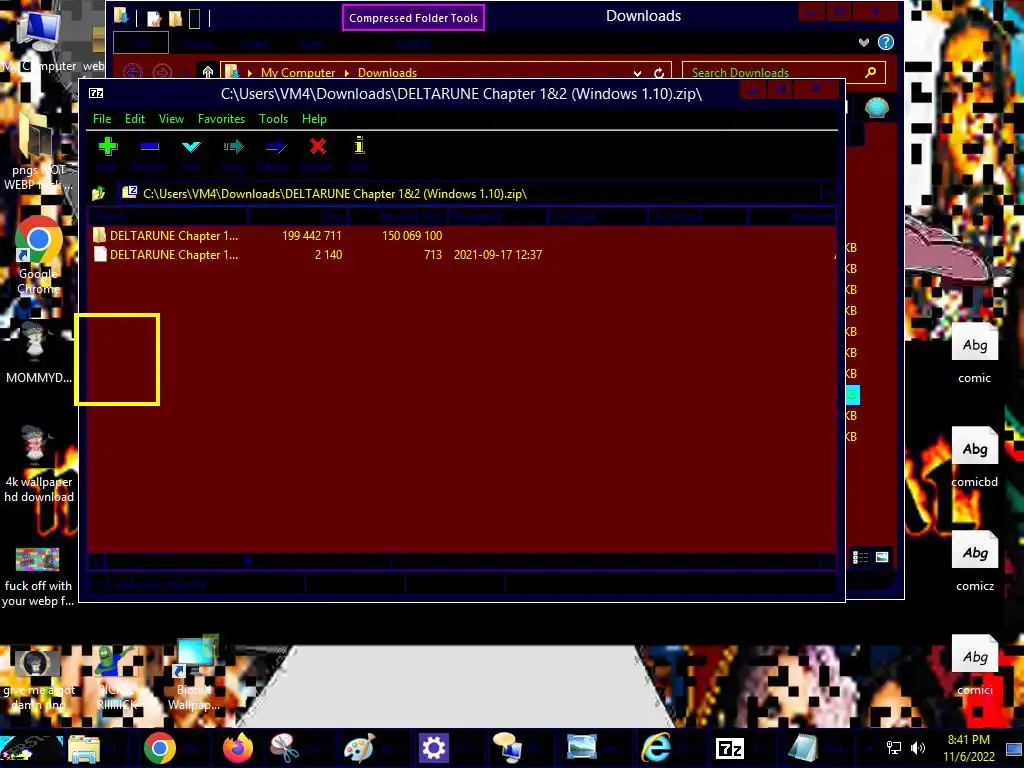
Task: Click the red X Delete icon
Action: click(x=317, y=146)
